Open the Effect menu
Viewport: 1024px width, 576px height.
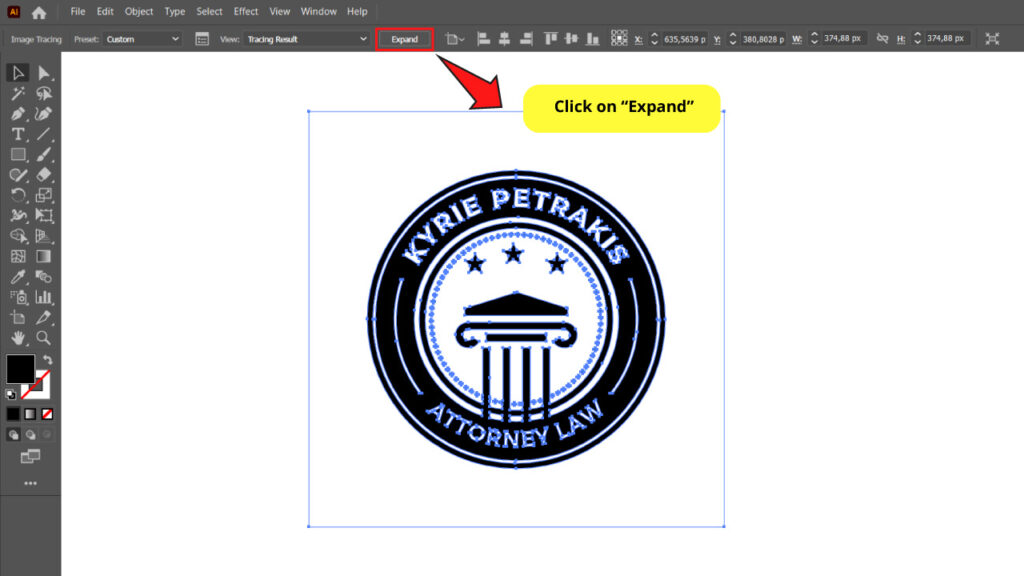tap(246, 11)
